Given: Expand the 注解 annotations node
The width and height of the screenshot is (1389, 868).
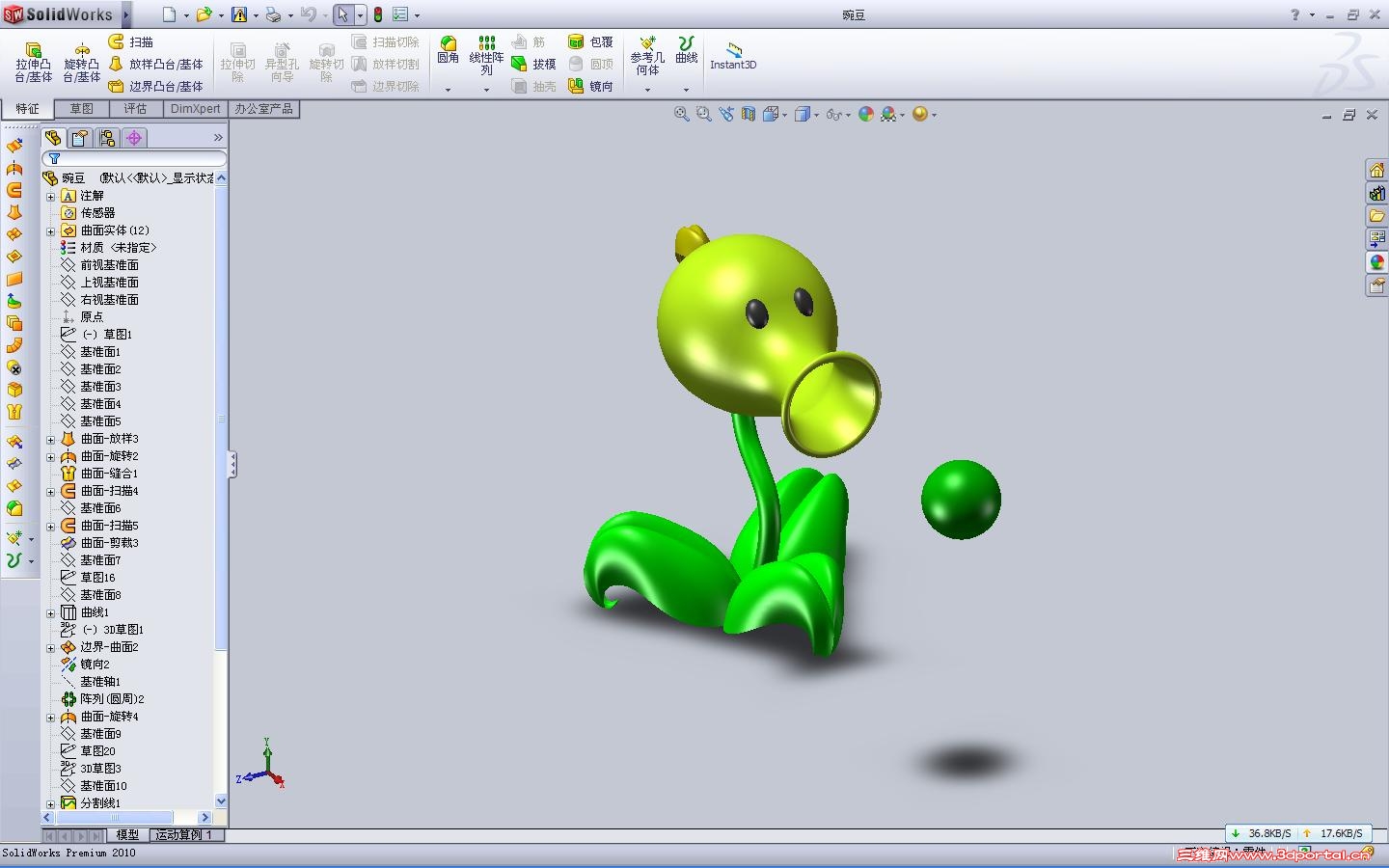Looking at the screenshot, I should coord(51,196).
